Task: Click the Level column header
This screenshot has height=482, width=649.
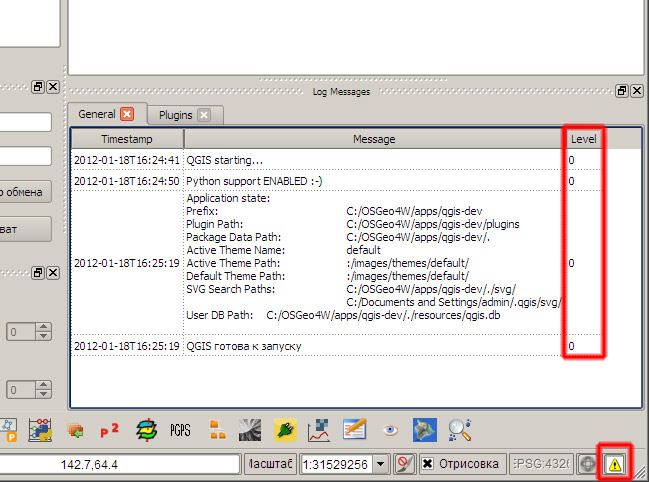Action: pyautogui.click(x=584, y=139)
